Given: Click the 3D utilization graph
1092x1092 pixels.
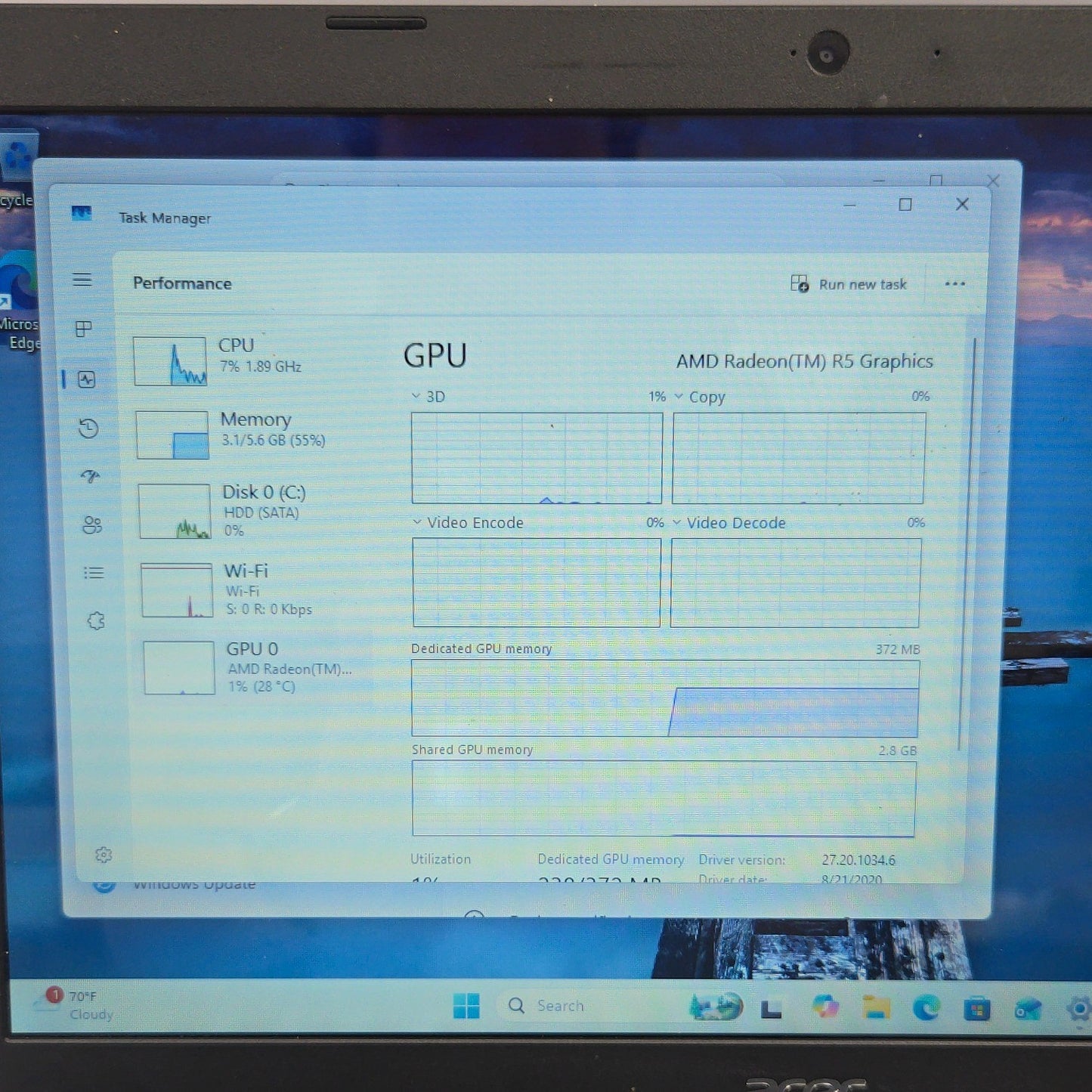Looking at the screenshot, I should [537, 458].
